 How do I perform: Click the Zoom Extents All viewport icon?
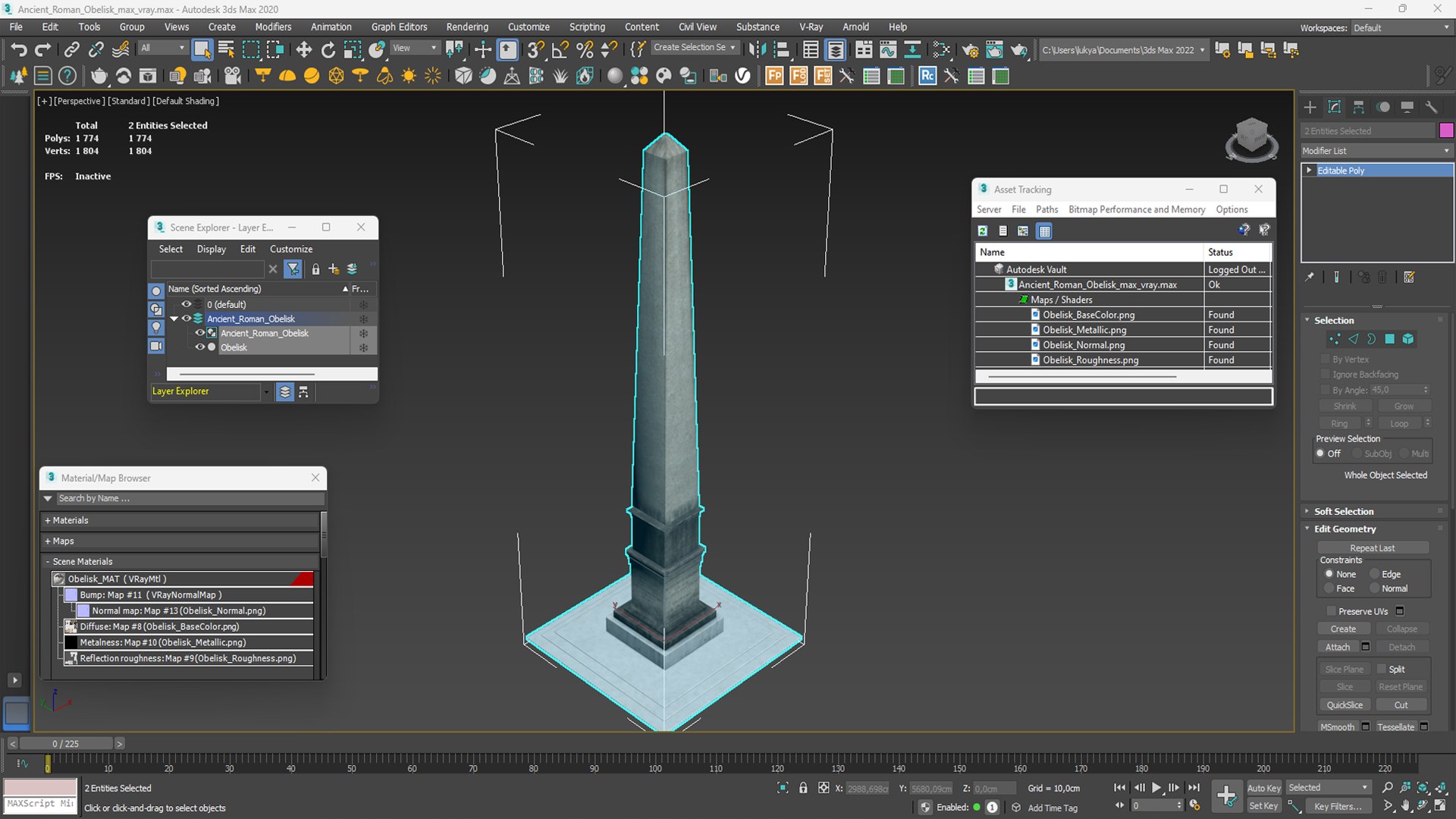pyautogui.click(x=1441, y=788)
